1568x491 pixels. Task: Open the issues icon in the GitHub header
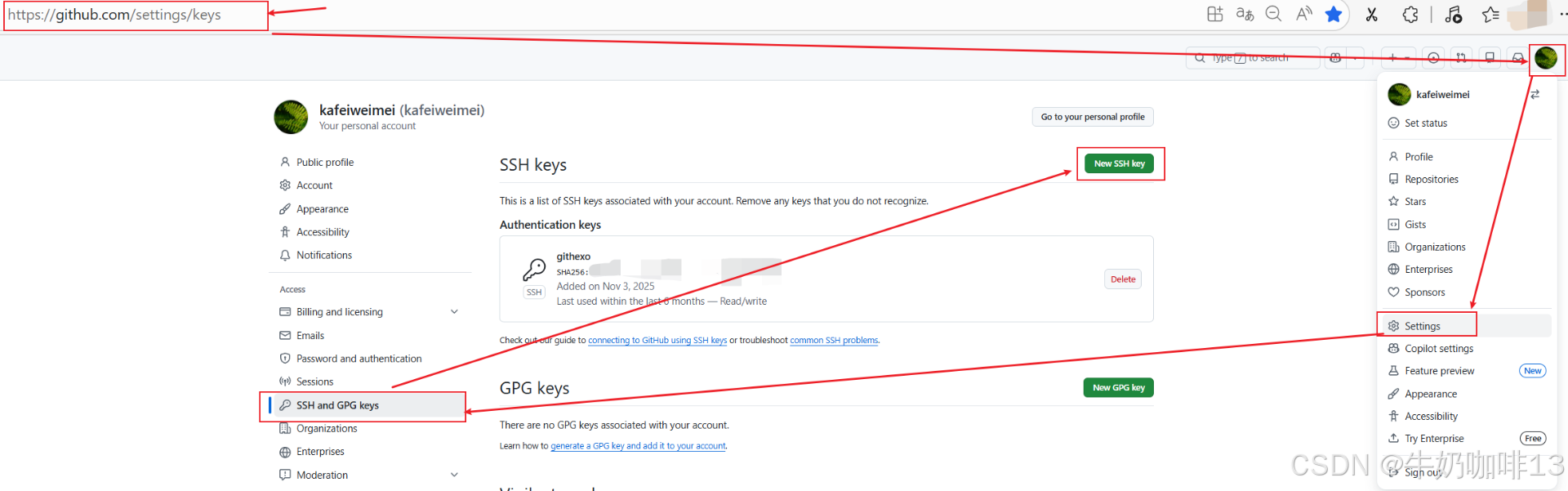point(1433,58)
